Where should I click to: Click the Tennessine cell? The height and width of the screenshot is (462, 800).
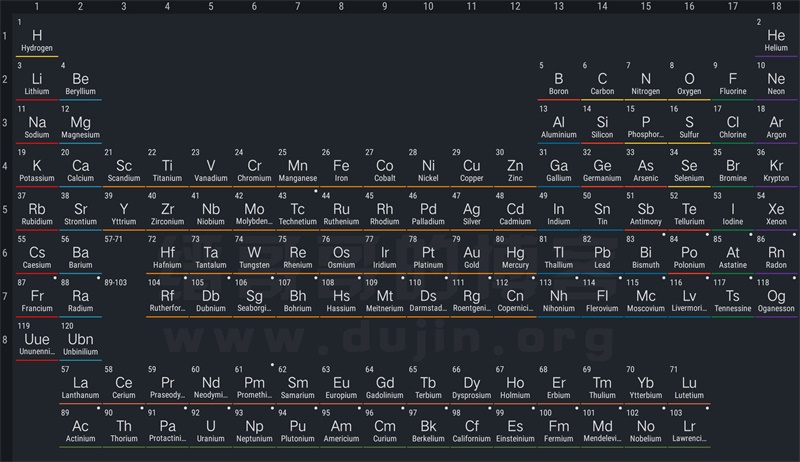pyautogui.click(x=733, y=296)
